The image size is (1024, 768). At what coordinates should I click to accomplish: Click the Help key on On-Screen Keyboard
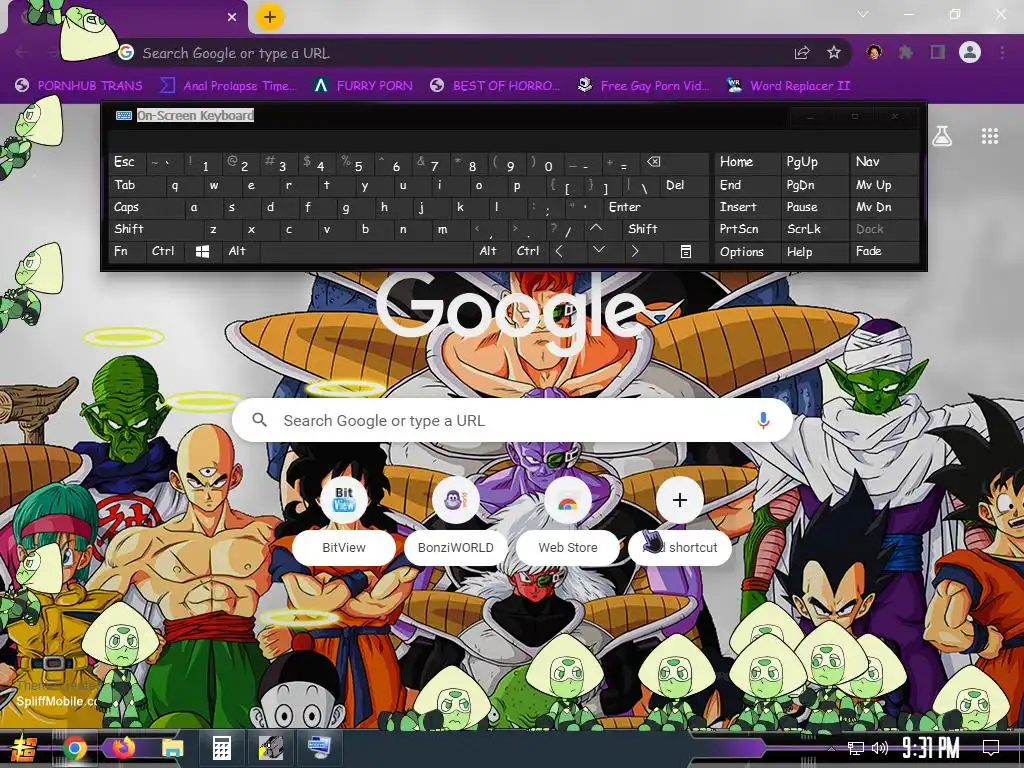[814, 251]
